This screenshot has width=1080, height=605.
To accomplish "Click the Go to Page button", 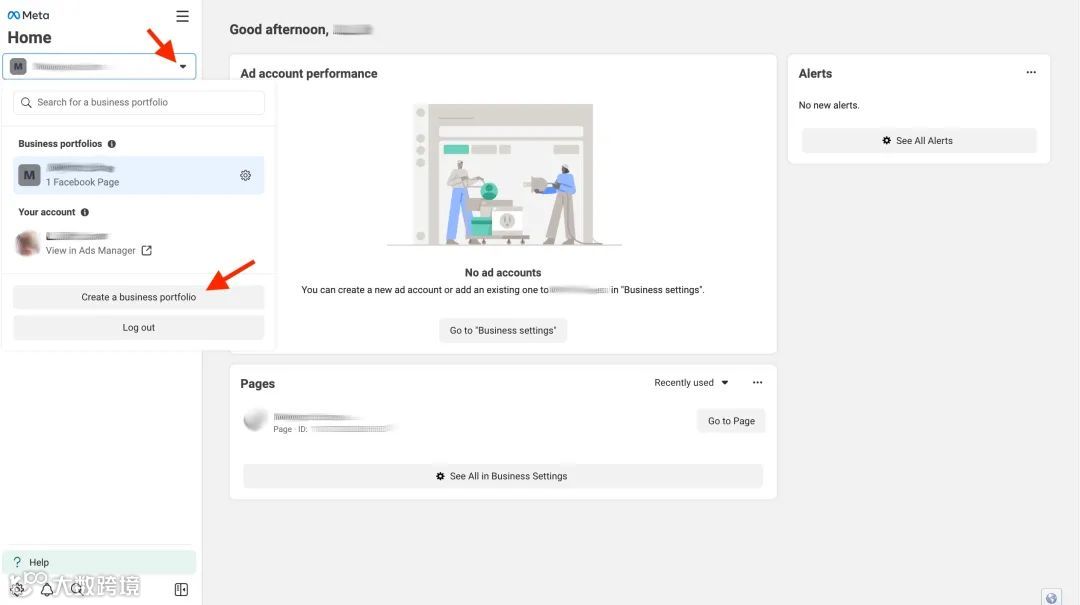I will (x=731, y=421).
